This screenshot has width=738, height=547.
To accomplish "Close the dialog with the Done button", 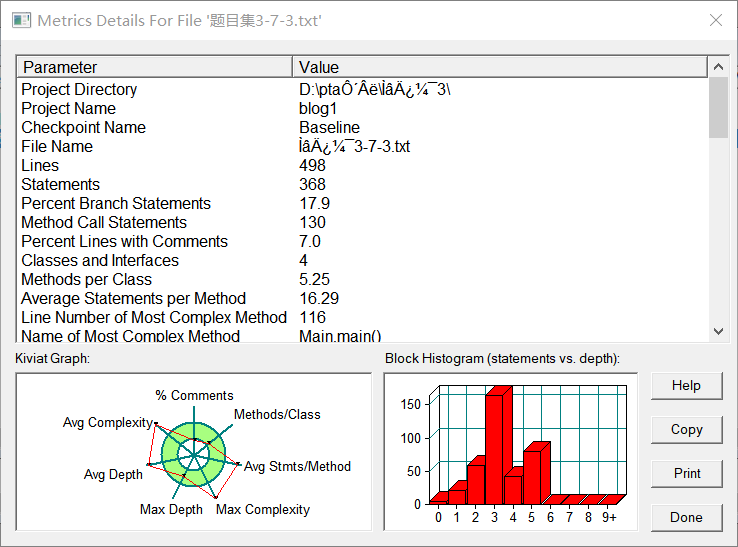I will click(686, 518).
